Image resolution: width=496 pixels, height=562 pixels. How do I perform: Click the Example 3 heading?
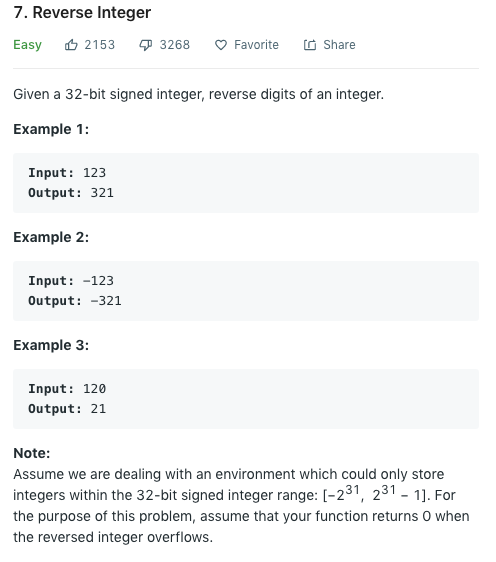[51, 345]
